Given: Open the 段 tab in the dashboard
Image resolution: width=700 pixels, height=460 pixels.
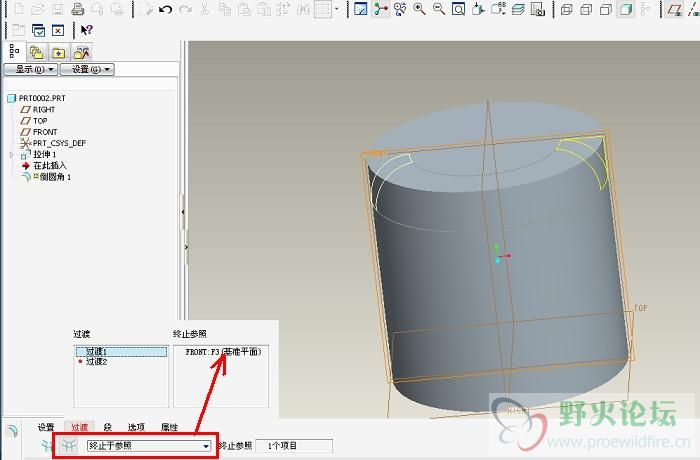Looking at the screenshot, I should click(108, 427).
